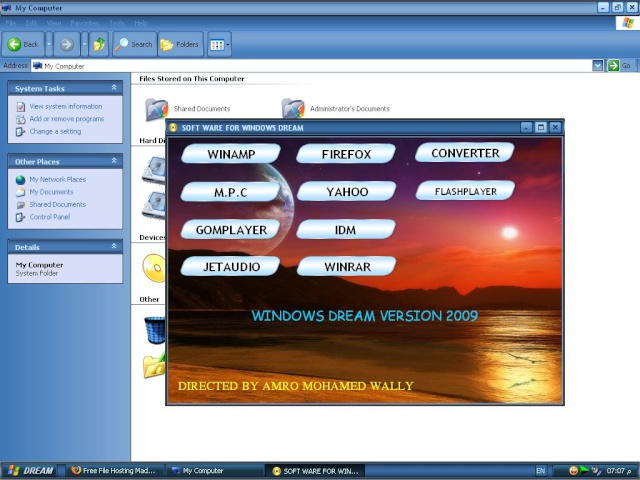Select the yellow CD drive icon
The image size is (640, 480).
tap(154, 268)
